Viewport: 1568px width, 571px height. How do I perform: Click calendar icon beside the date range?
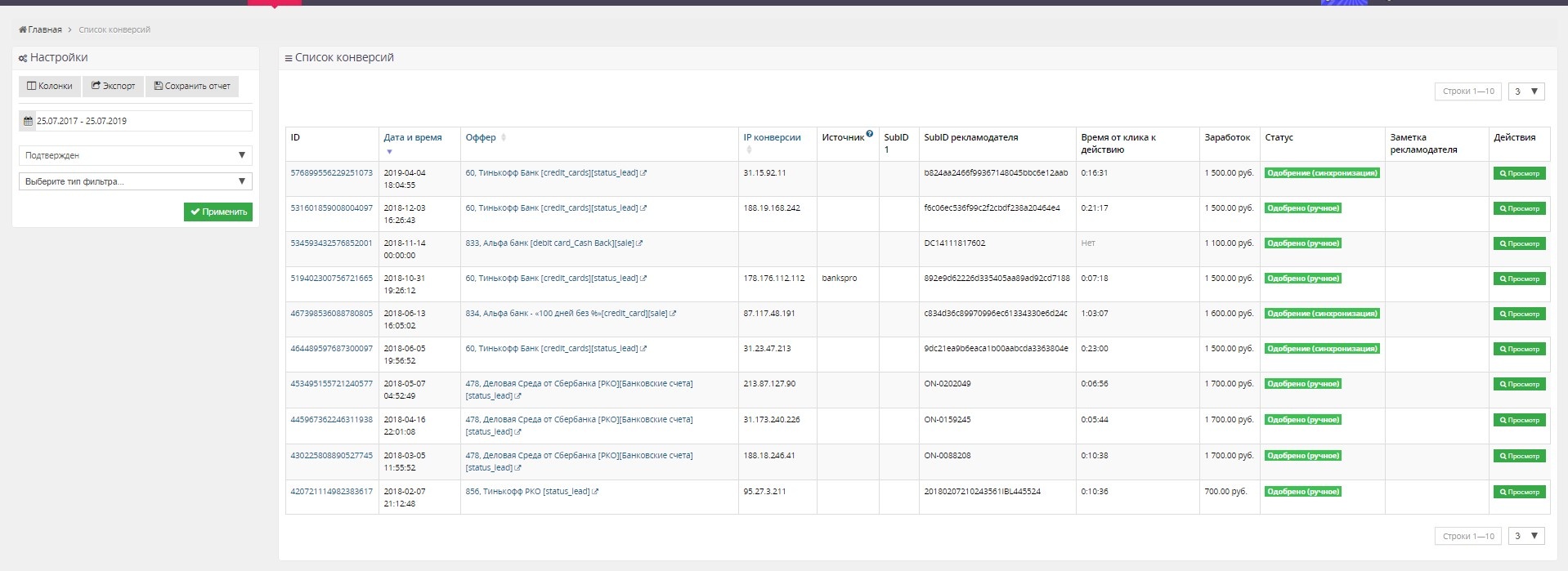28,121
